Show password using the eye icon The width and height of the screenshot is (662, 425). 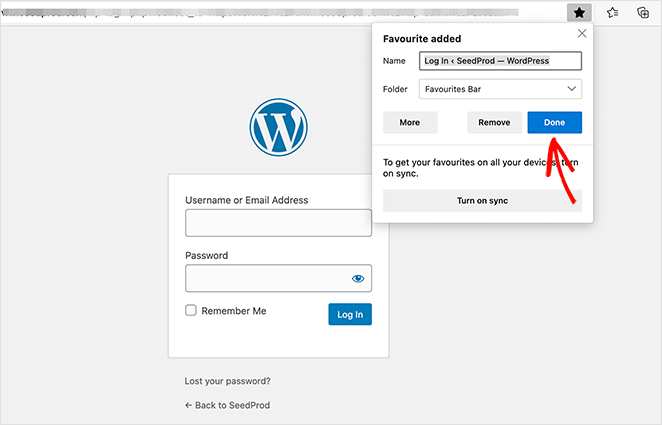click(358, 279)
